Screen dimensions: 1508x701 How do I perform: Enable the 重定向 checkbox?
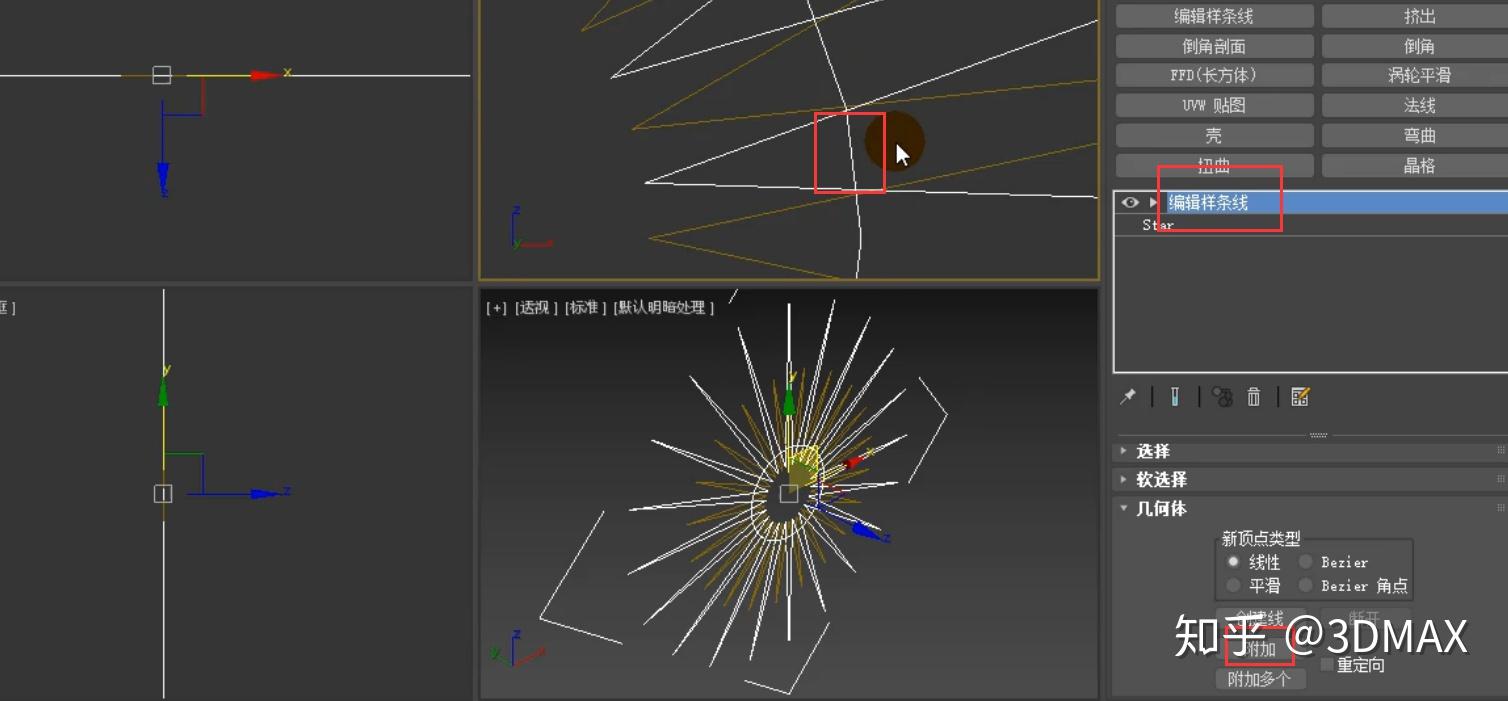coord(1325,663)
